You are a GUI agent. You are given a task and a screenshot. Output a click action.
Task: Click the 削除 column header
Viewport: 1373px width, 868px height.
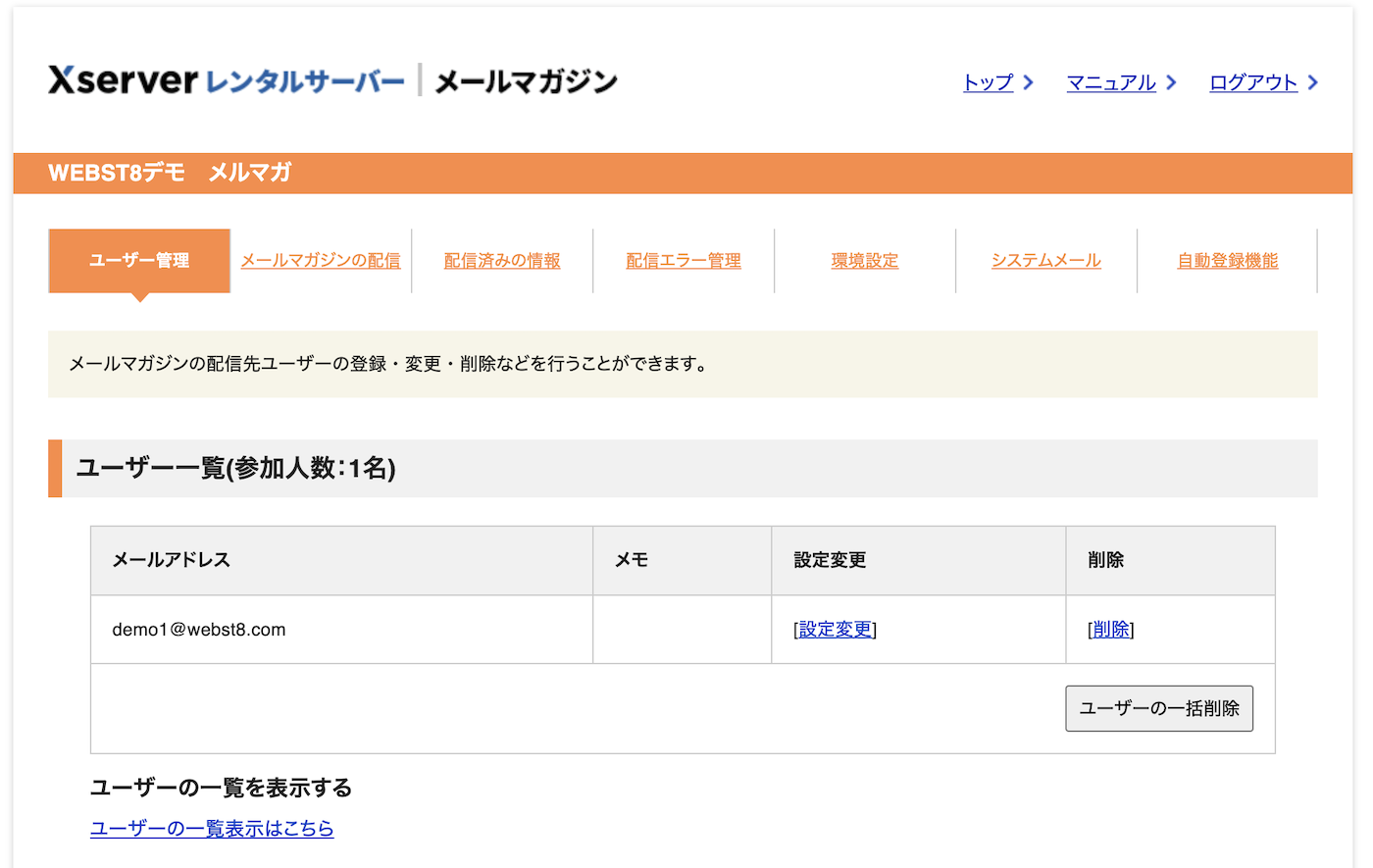coord(1171,560)
